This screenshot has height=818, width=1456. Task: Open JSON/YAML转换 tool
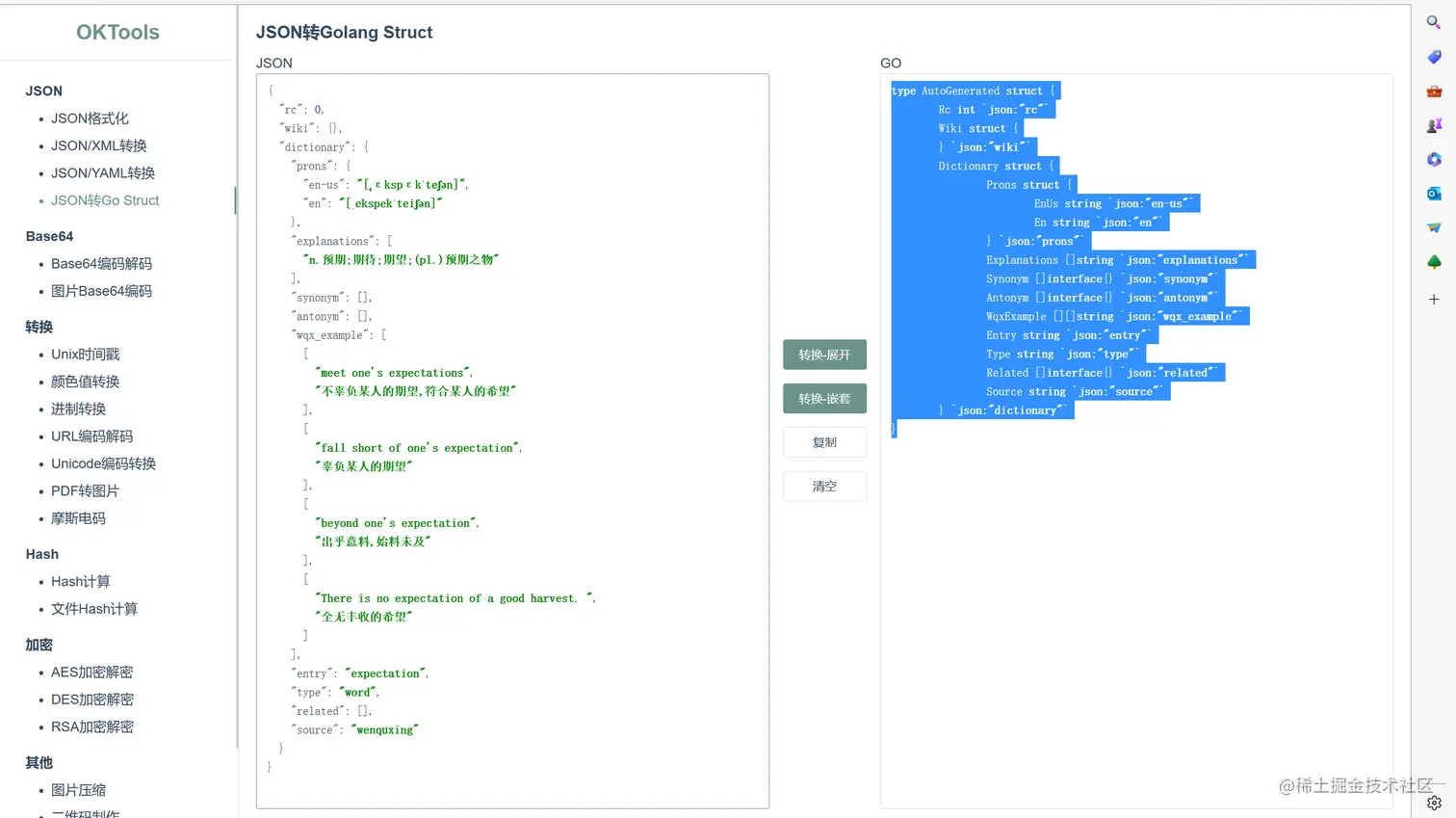click(103, 173)
